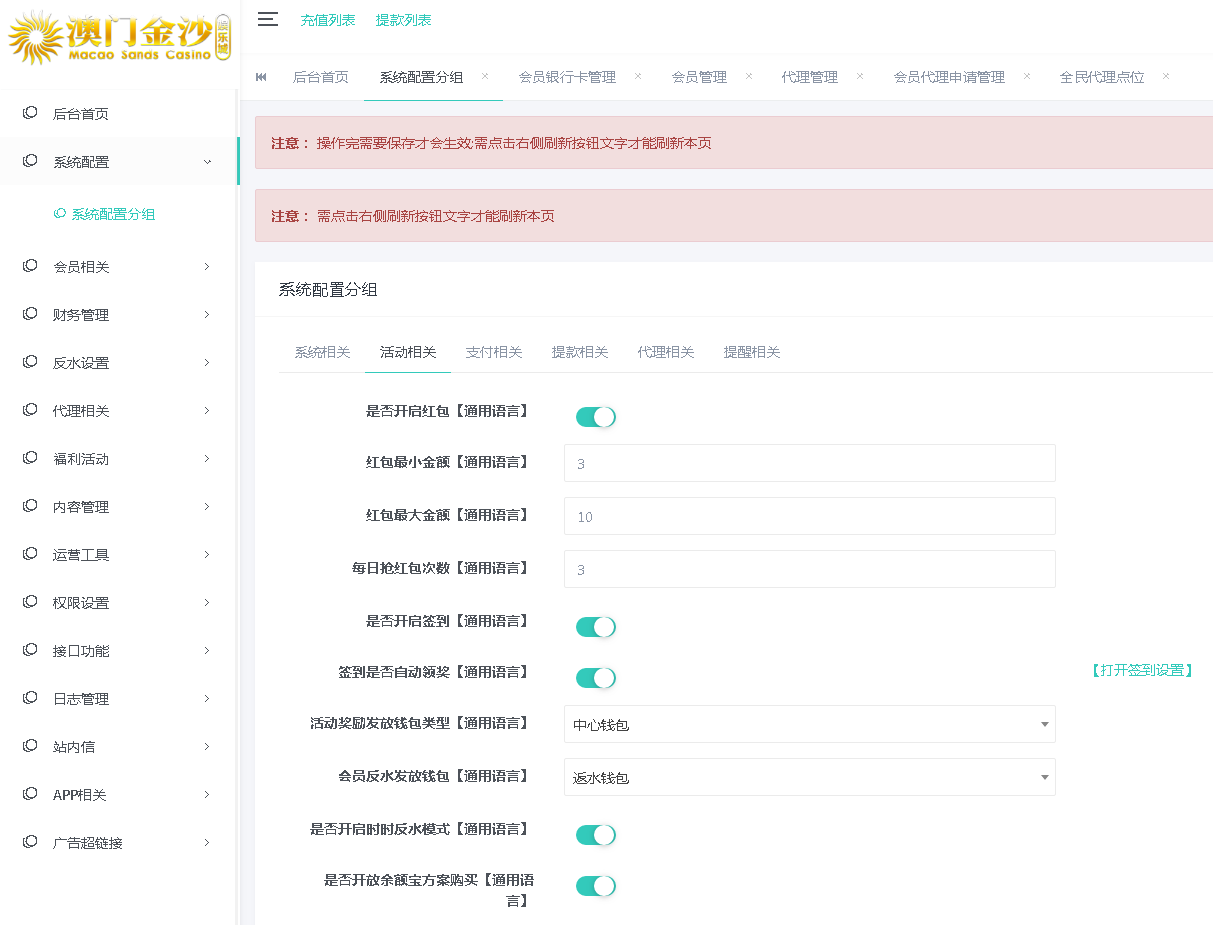Screen dimensions: 1213x925
Task: Click the refresh icon beside 系统配置分组
Action: [58, 214]
